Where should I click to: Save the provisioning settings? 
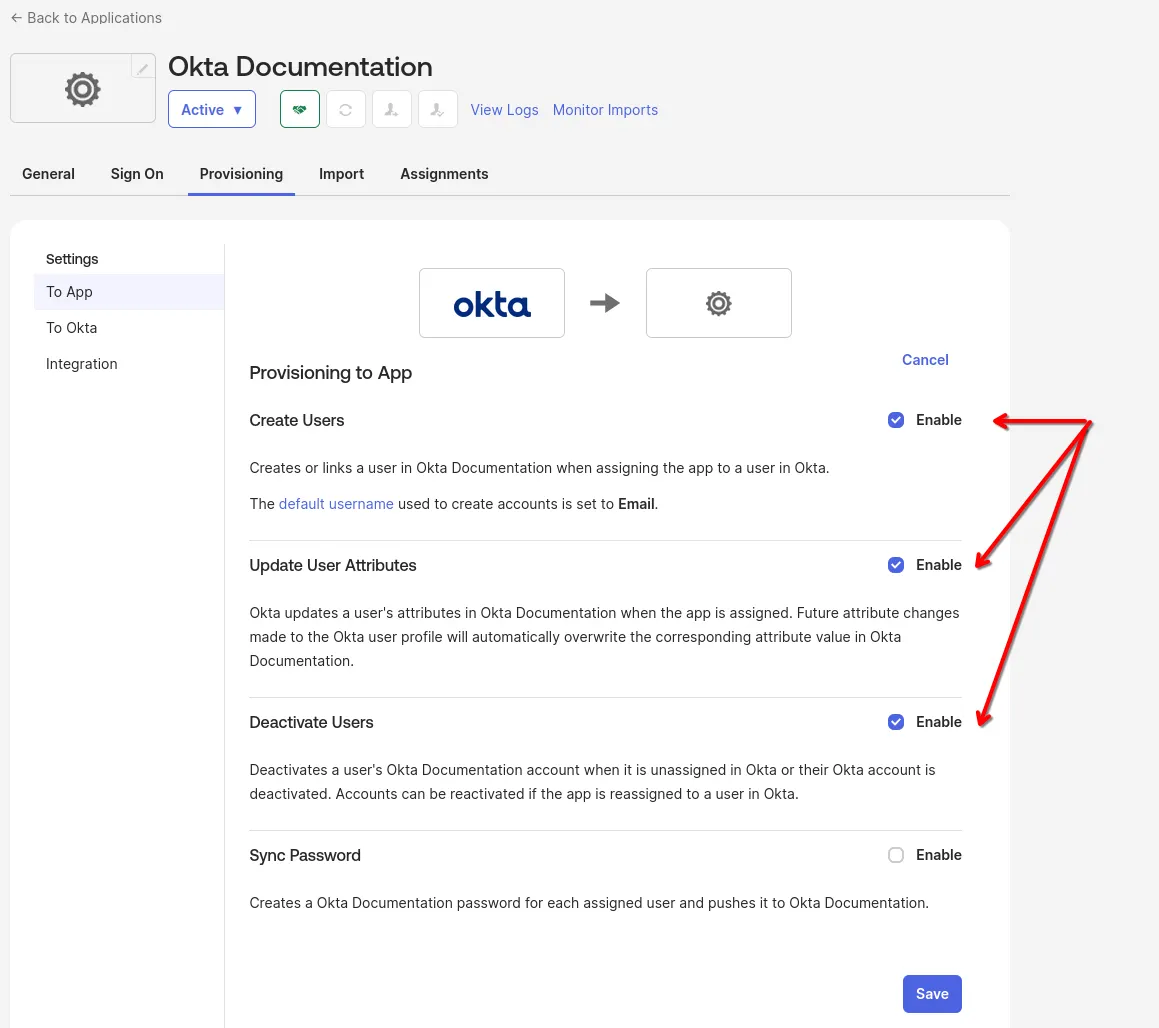932,993
